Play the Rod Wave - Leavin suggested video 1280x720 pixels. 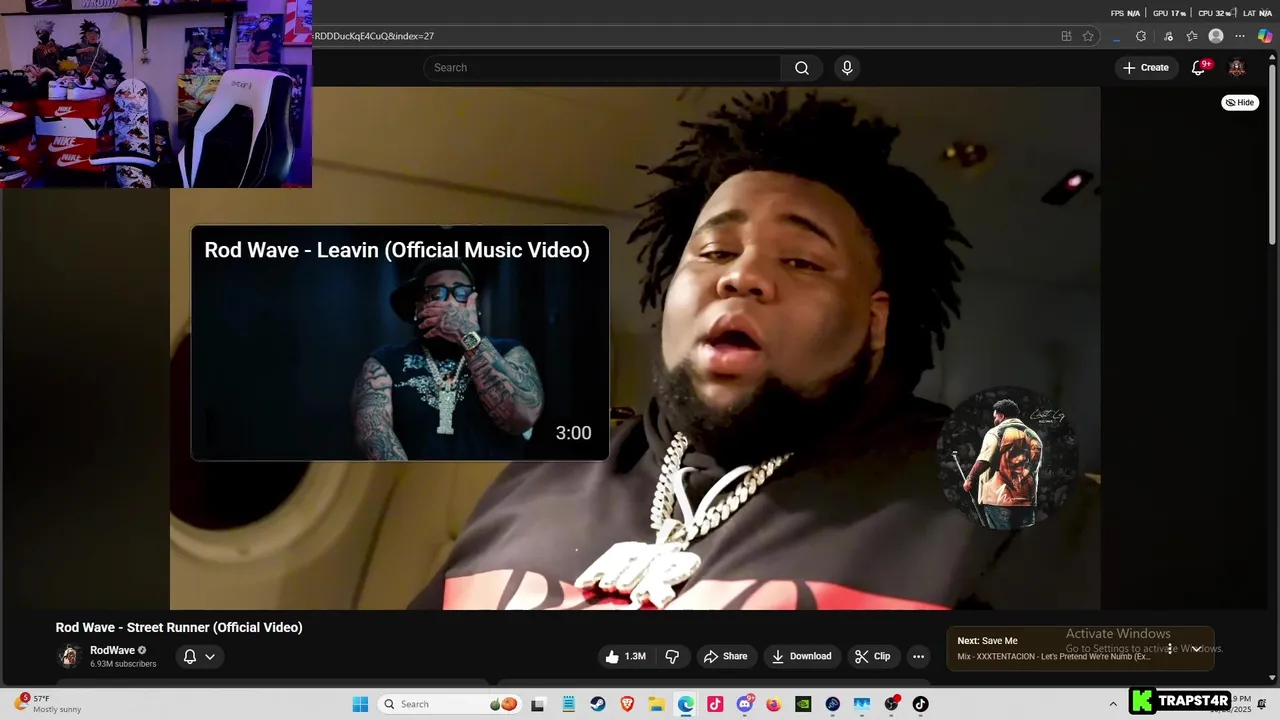400,343
